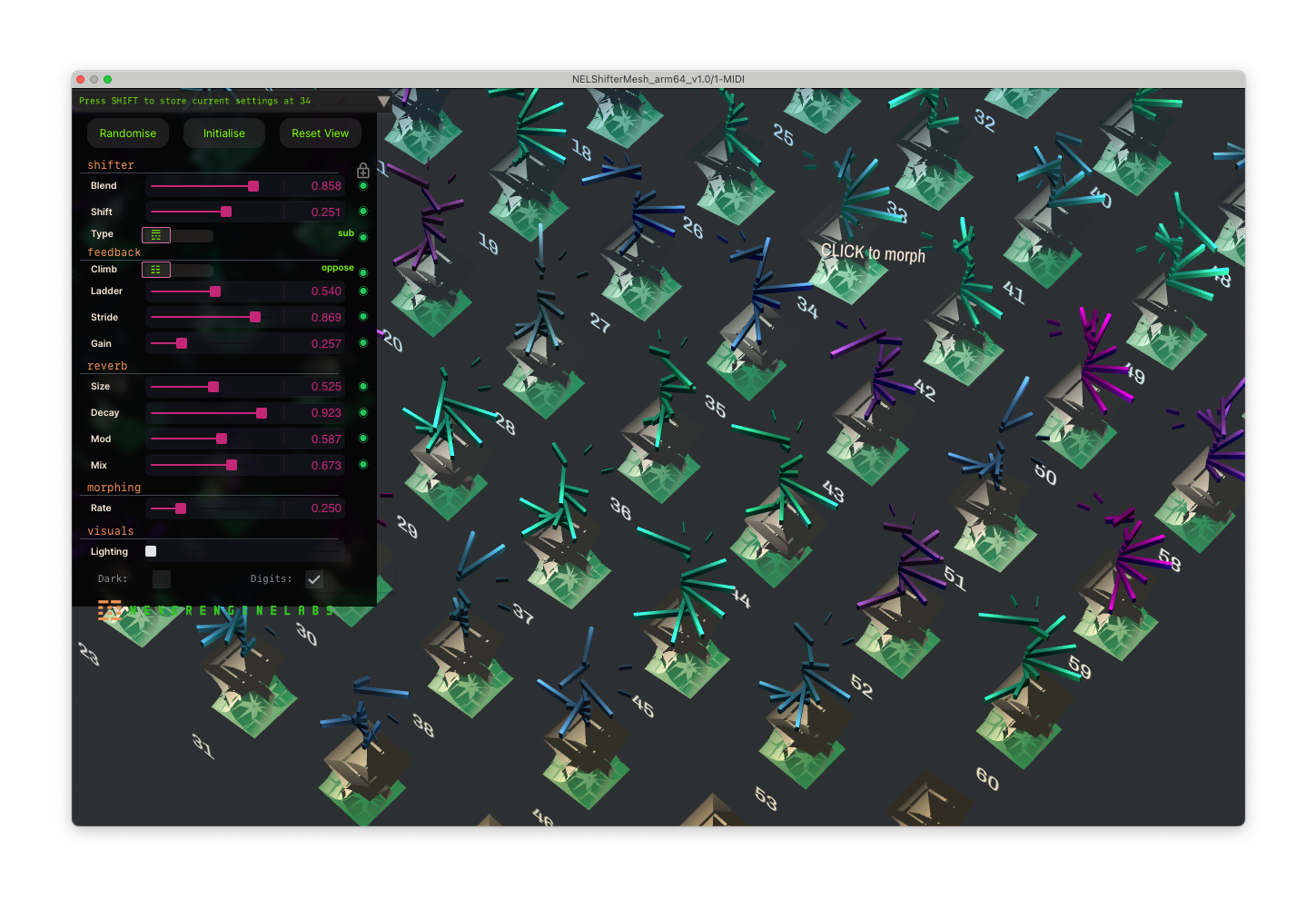Click the Type selector pattern icon
The image size is (1316, 898).
pyautogui.click(x=156, y=235)
